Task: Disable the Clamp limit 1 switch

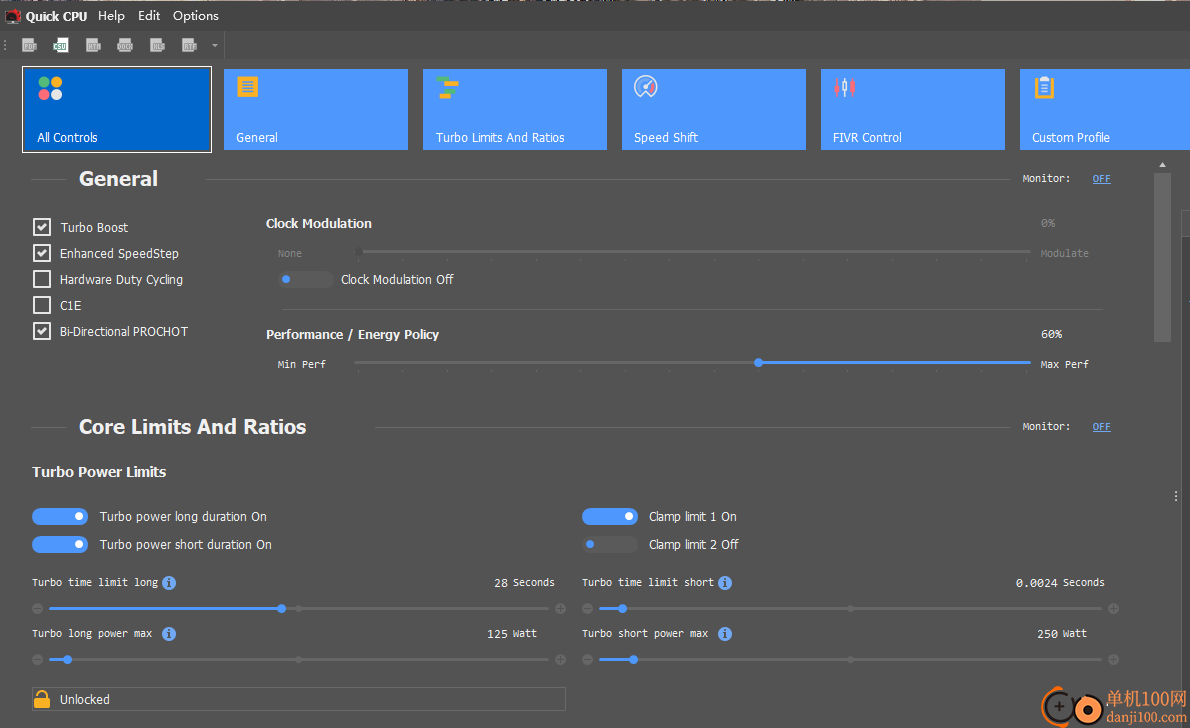Action: click(610, 516)
